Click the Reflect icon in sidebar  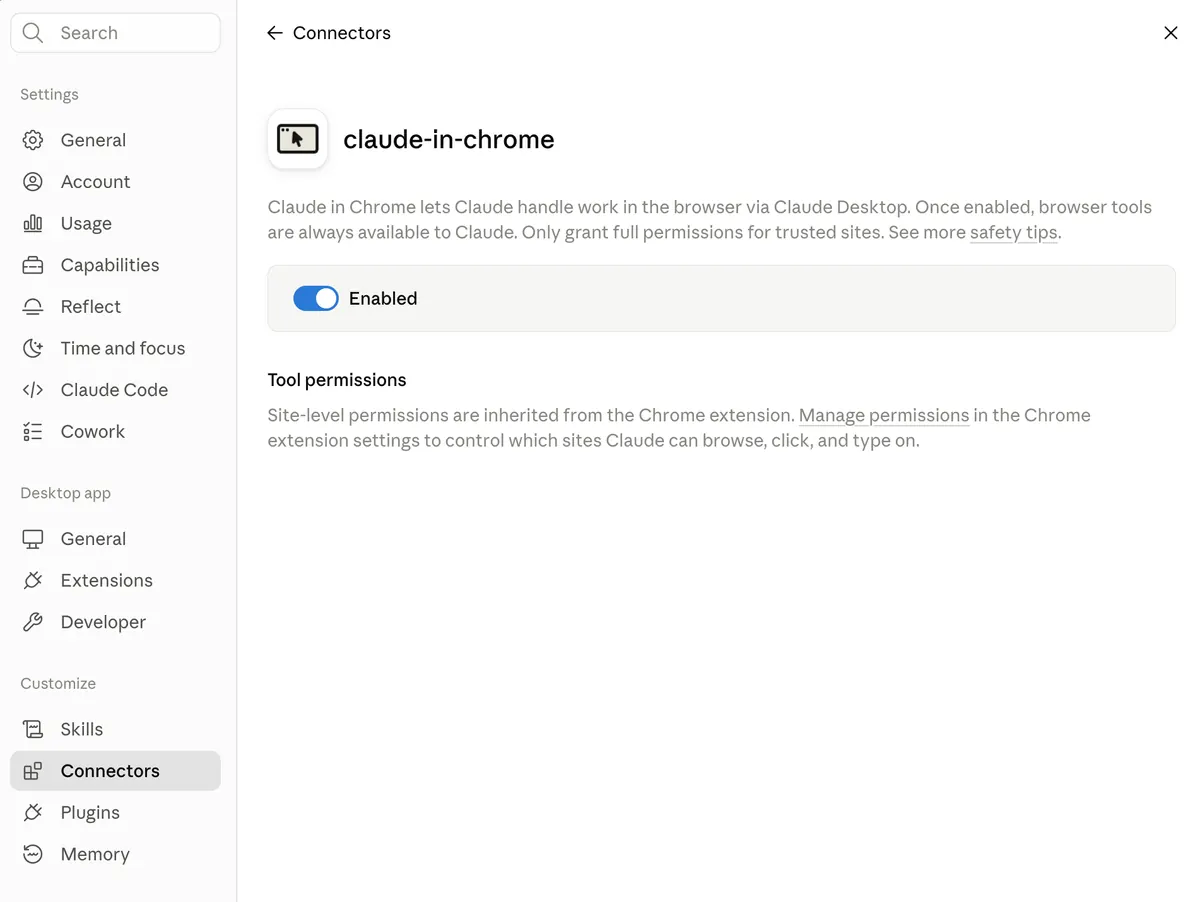33,307
